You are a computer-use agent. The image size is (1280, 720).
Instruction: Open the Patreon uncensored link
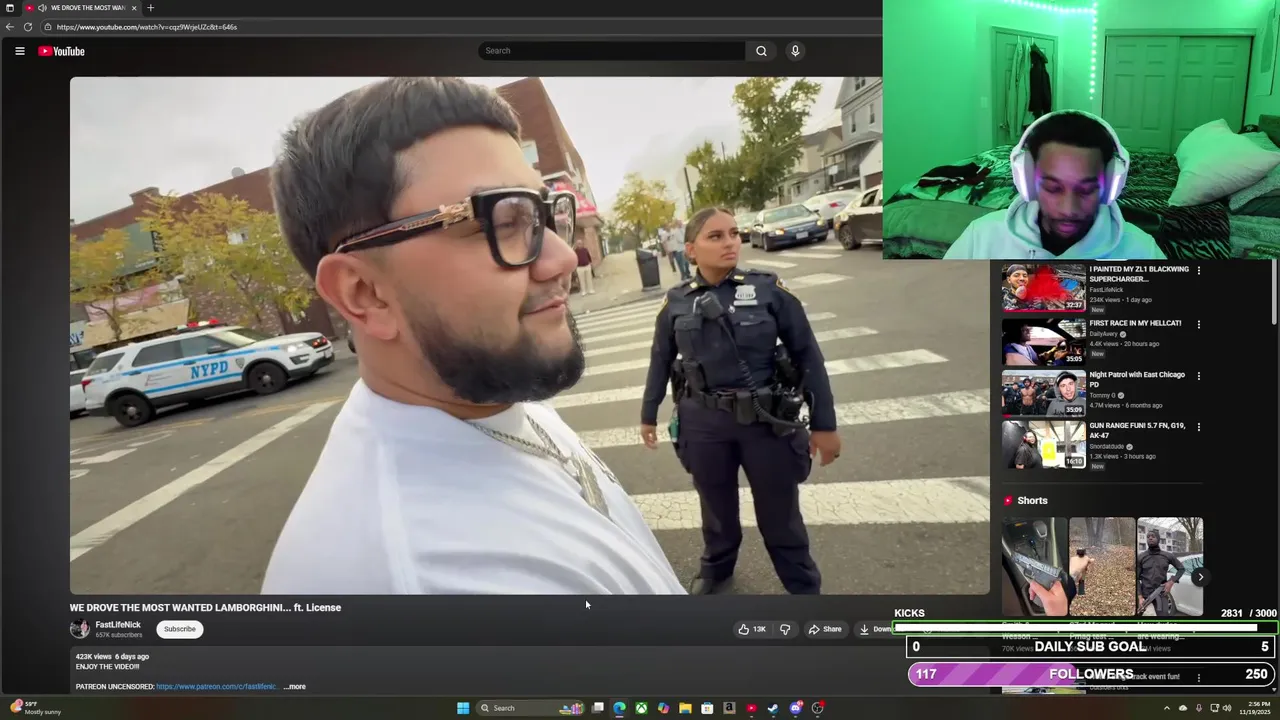pyautogui.click(x=217, y=687)
